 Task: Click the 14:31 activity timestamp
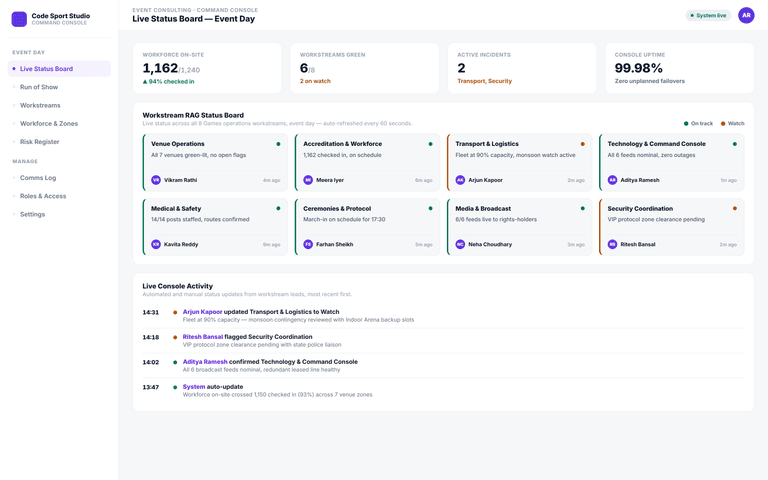(151, 312)
